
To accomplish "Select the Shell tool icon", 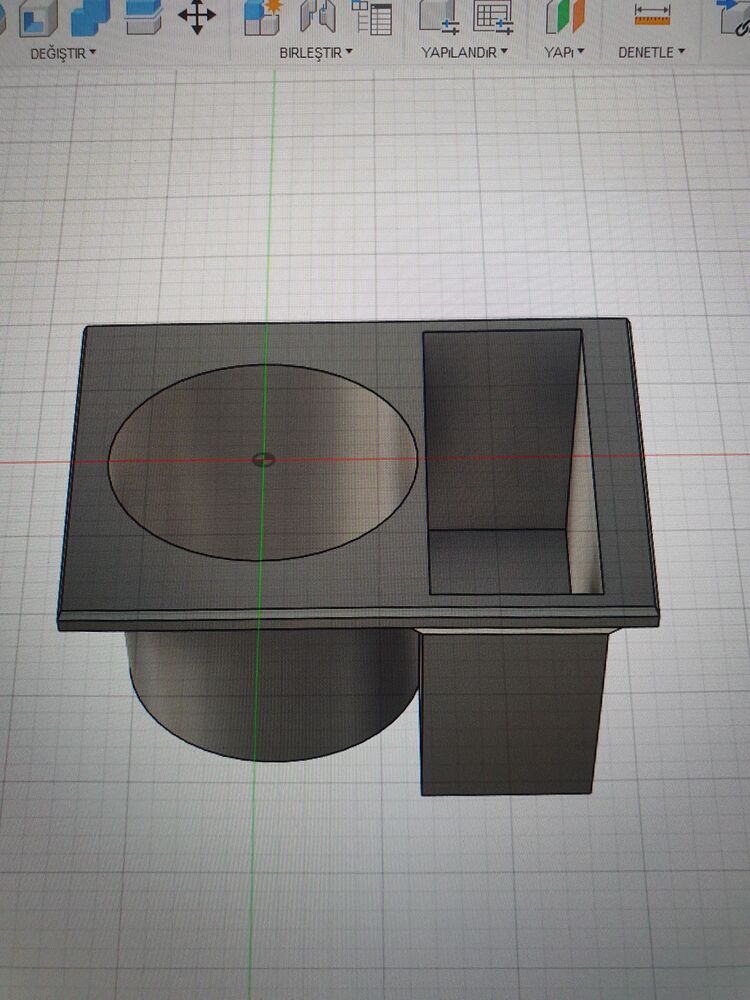I will pyautogui.click(x=38, y=17).
